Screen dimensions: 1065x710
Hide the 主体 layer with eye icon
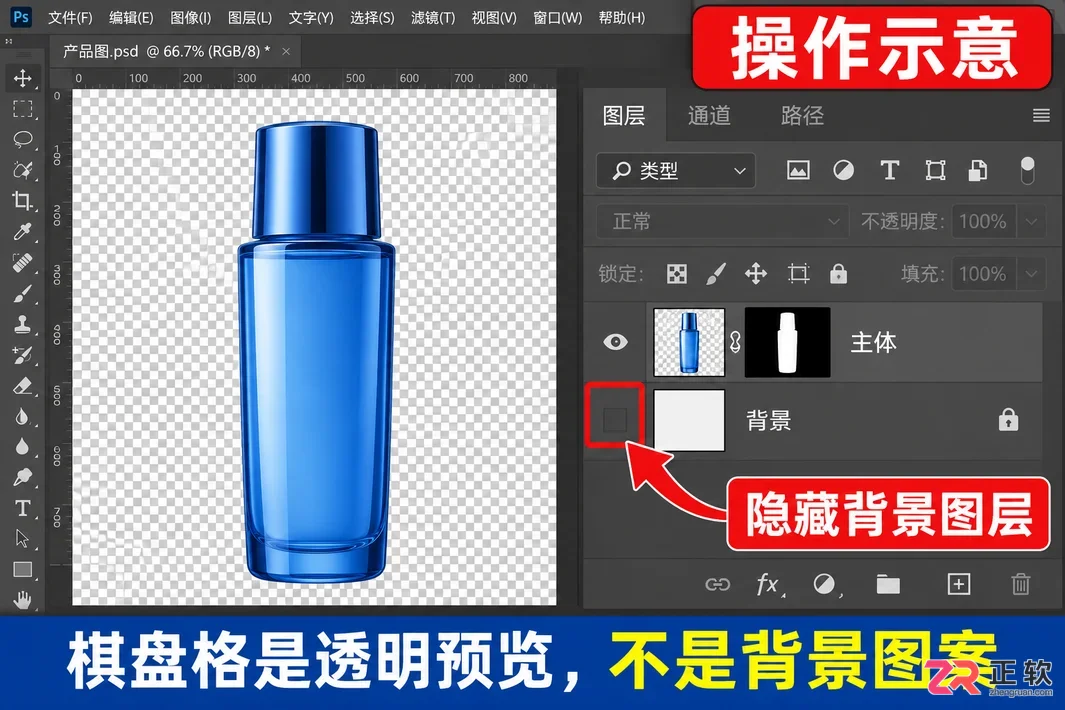(615, 342)
